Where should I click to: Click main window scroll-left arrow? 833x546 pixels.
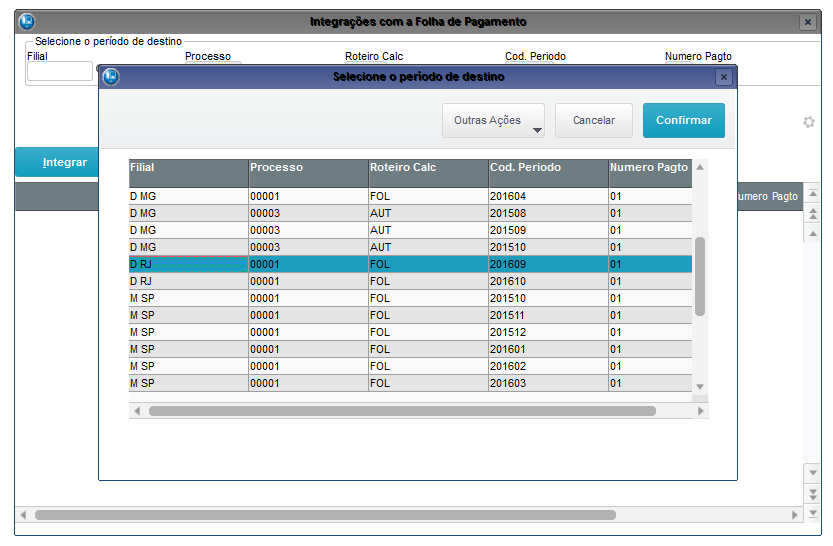23,515
